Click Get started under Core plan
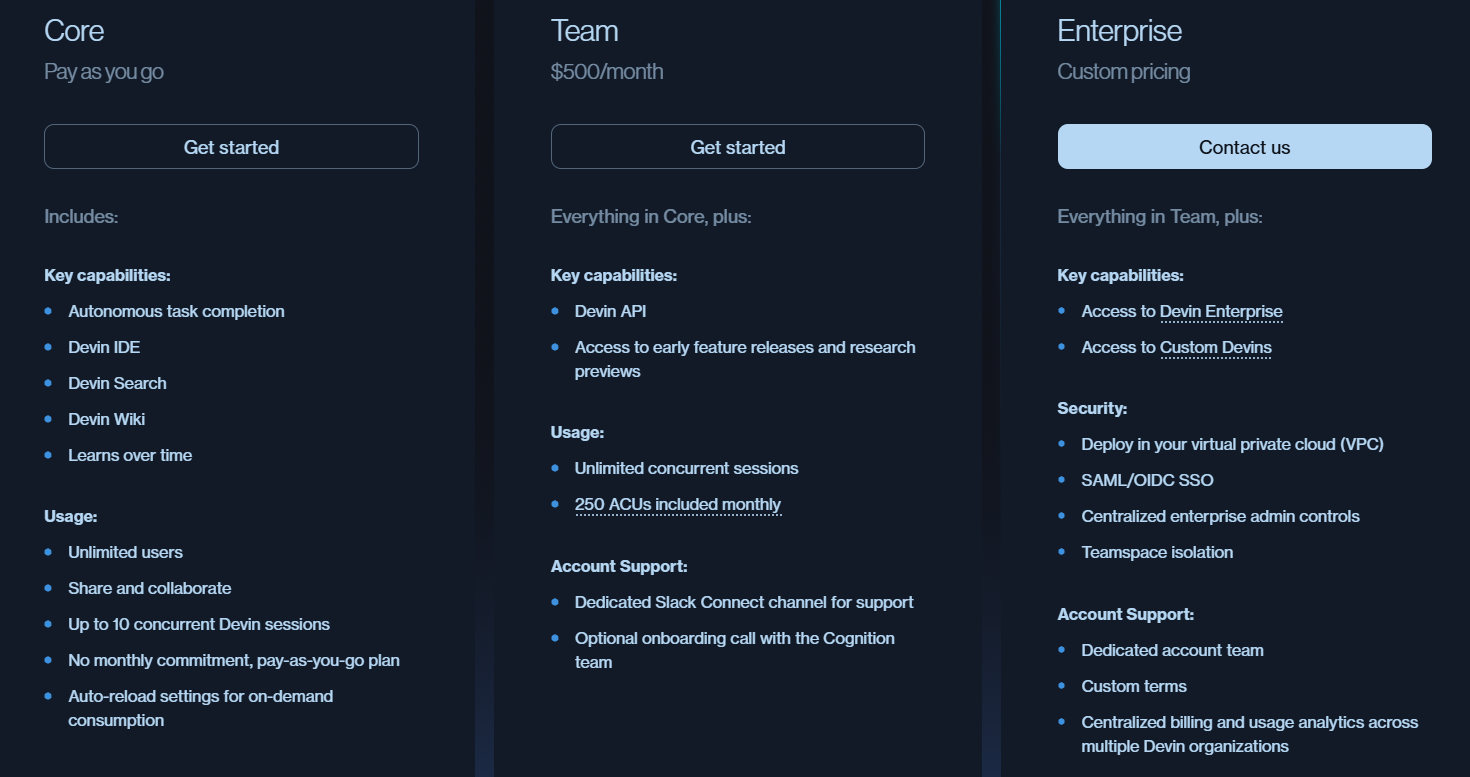 coord(231,147)
